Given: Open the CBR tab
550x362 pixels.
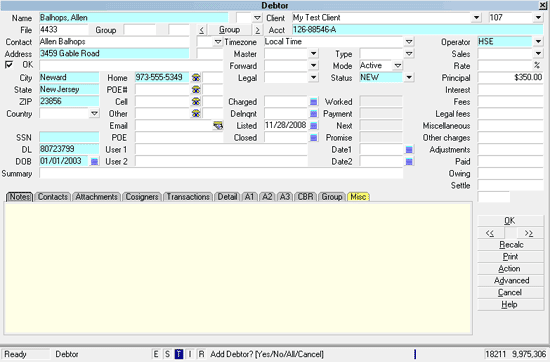Looking at the screenshot, I should [x=306, y=197].
